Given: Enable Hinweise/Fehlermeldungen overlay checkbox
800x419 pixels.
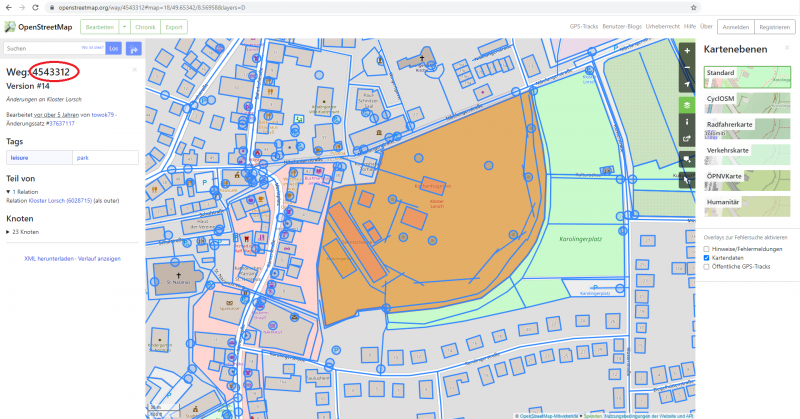Looking at the screenshot, I should tap(706, 247).
